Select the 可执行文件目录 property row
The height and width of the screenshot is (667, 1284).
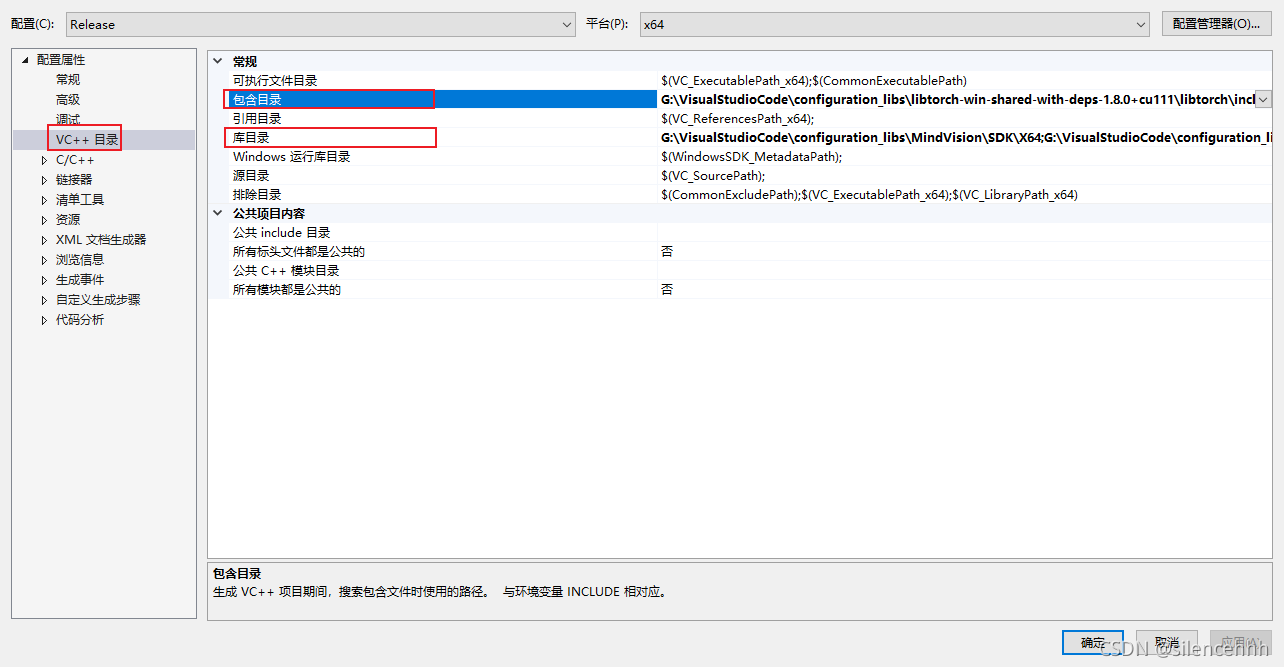(740, 80)
